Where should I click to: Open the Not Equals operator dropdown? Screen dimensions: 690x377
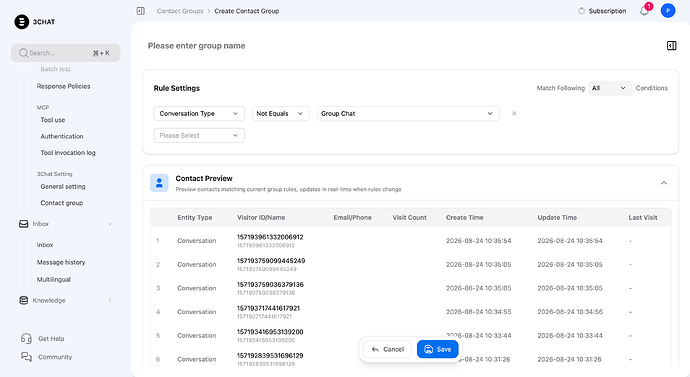[280, 113]
